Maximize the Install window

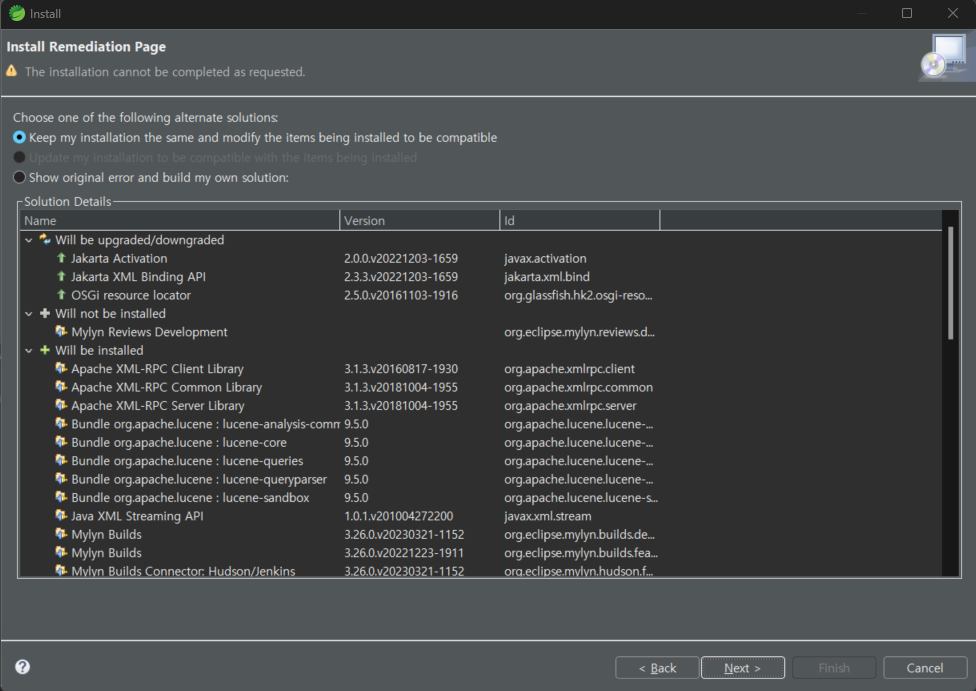pos(907,13)
